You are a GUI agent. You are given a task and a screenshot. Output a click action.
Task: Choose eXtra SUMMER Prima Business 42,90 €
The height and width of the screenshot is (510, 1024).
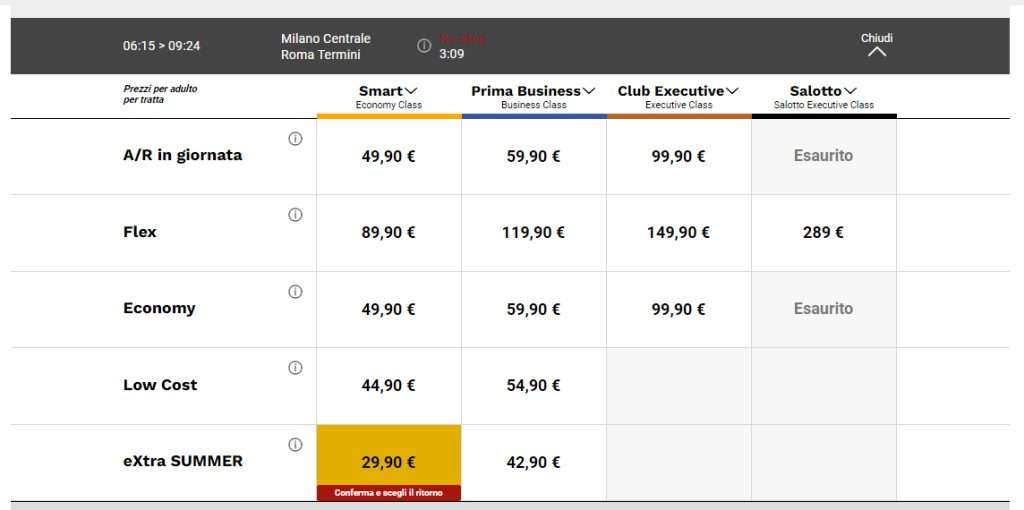coord(533,463)
